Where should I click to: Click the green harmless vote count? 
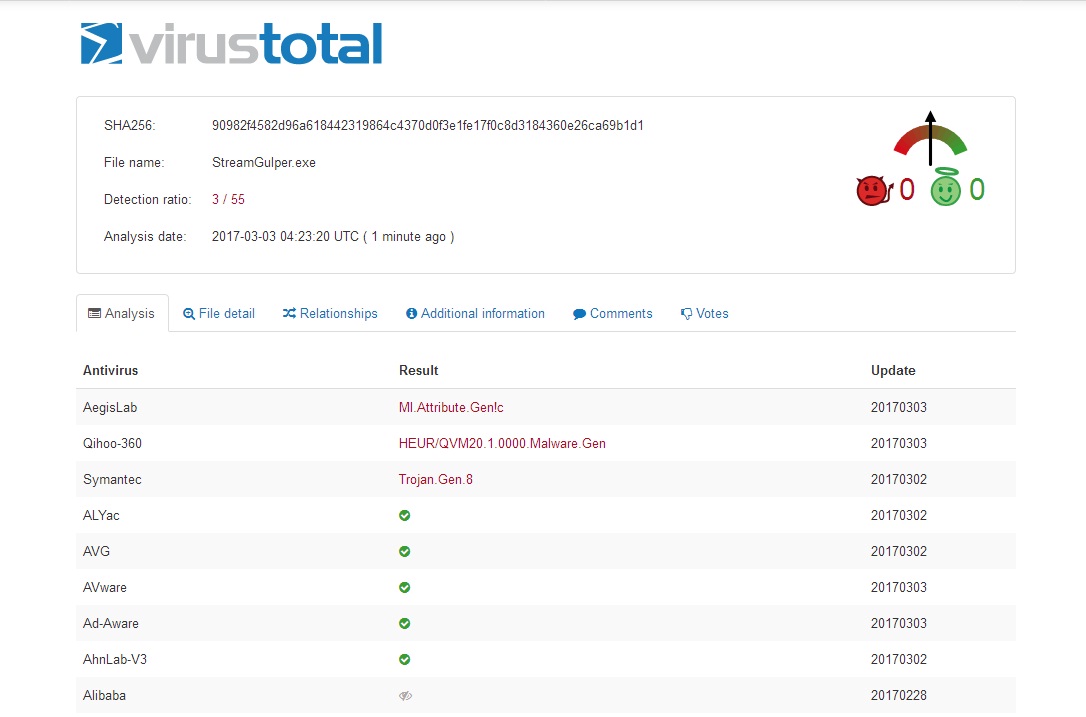pos(977,189)
